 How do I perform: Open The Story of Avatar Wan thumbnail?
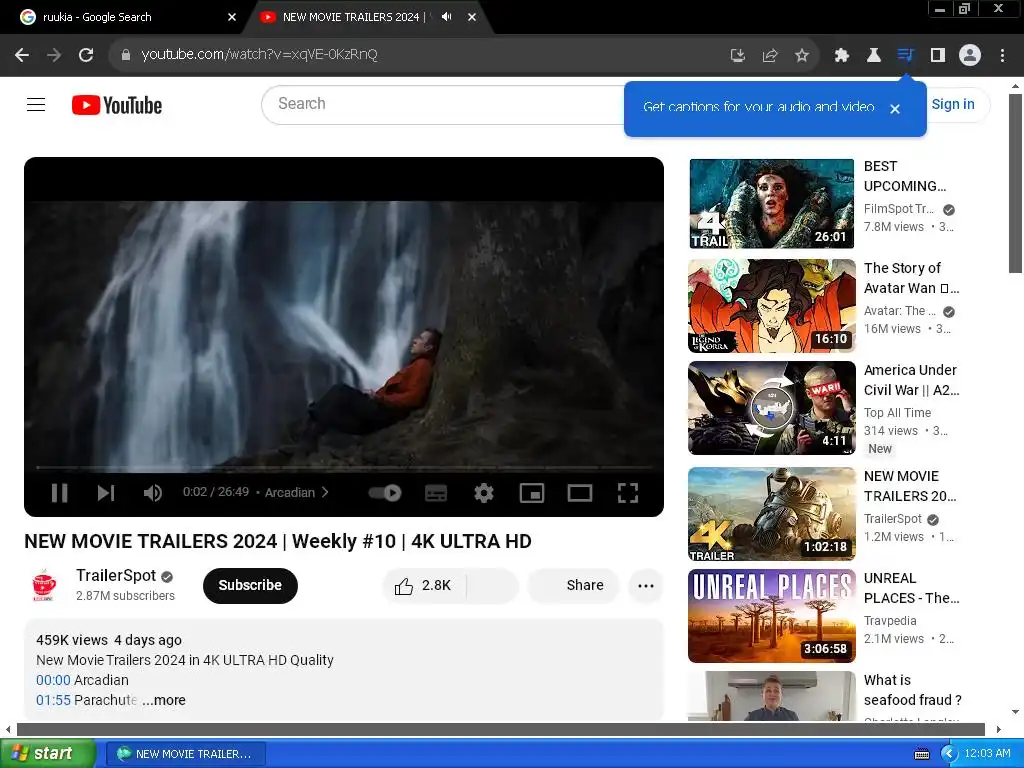[771, 306]
